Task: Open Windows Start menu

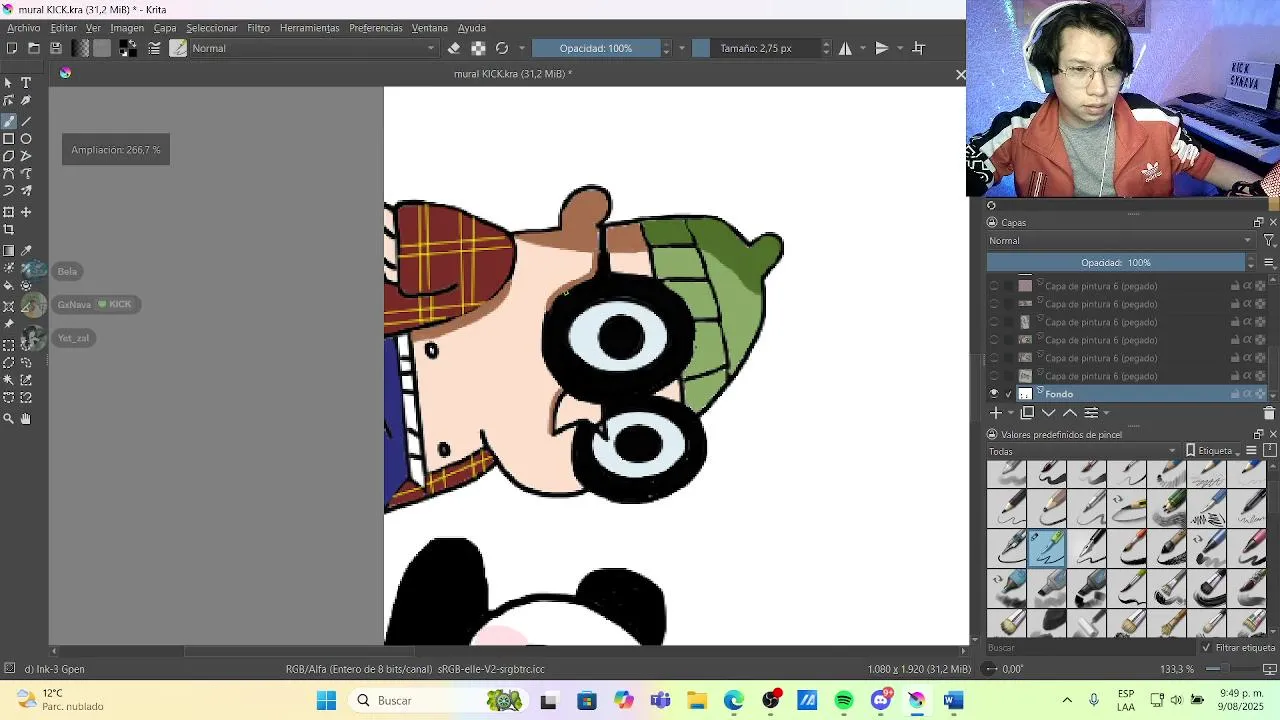Action: (327, 701)
